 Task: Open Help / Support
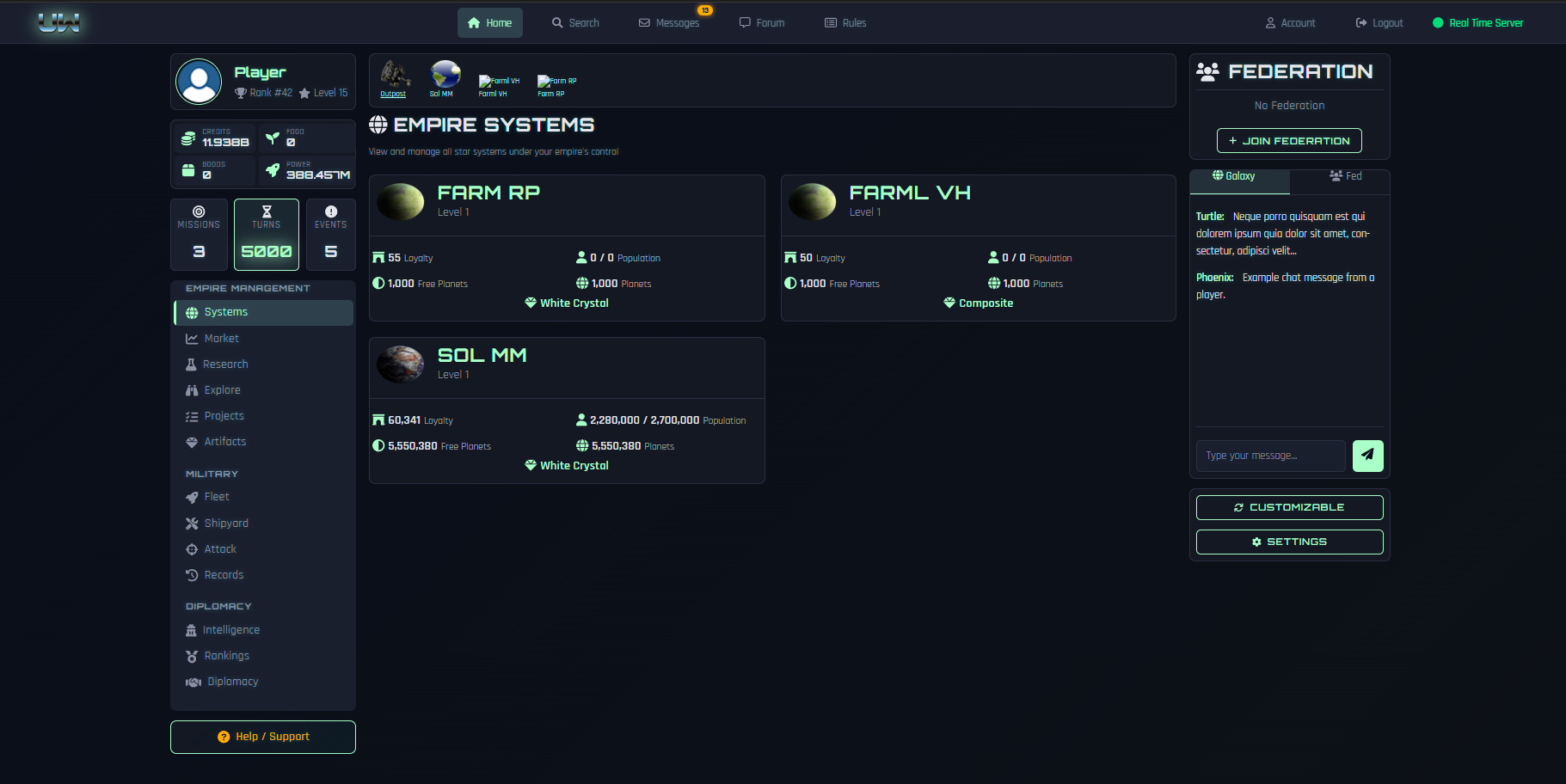262,736
